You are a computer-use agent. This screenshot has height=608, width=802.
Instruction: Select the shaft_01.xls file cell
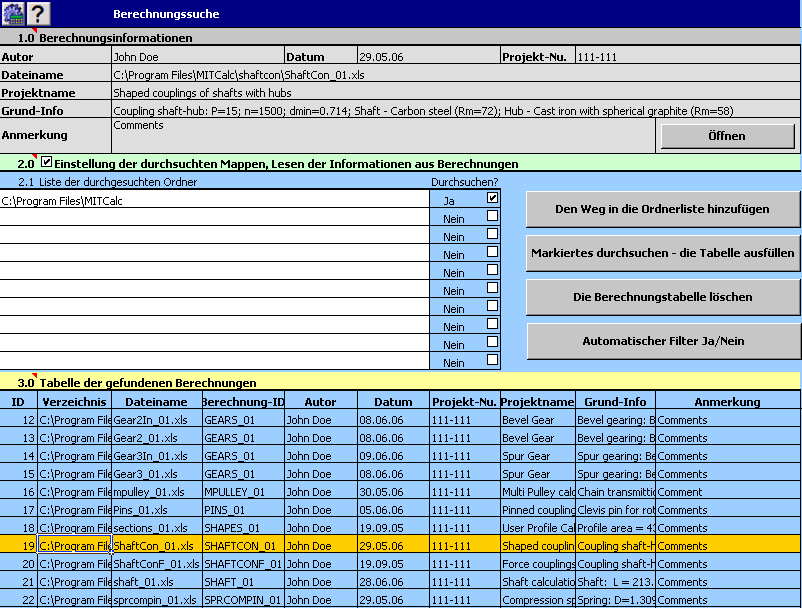coord(157,582)
